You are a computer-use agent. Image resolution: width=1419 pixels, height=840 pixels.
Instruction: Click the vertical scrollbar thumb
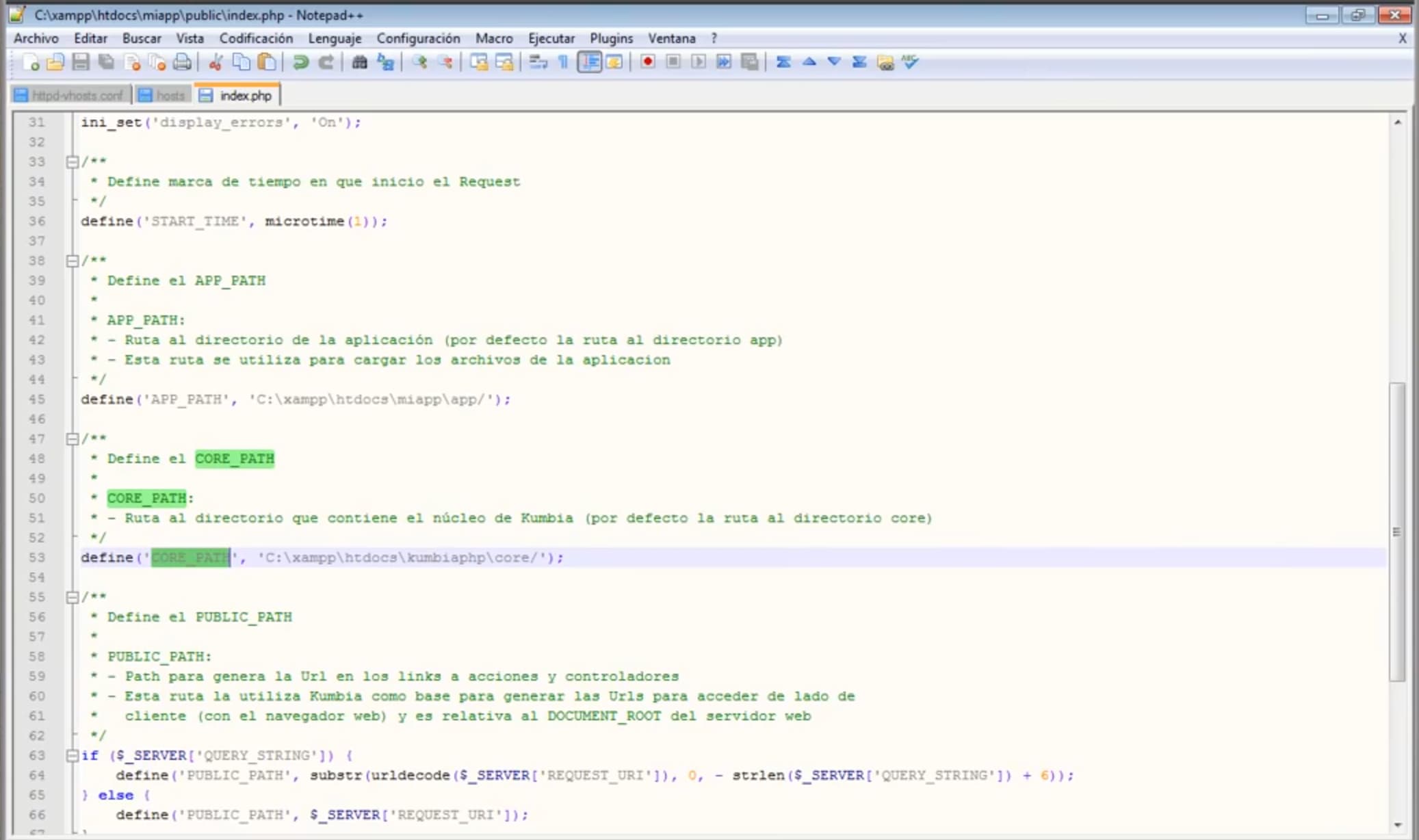click(1396, 531)
